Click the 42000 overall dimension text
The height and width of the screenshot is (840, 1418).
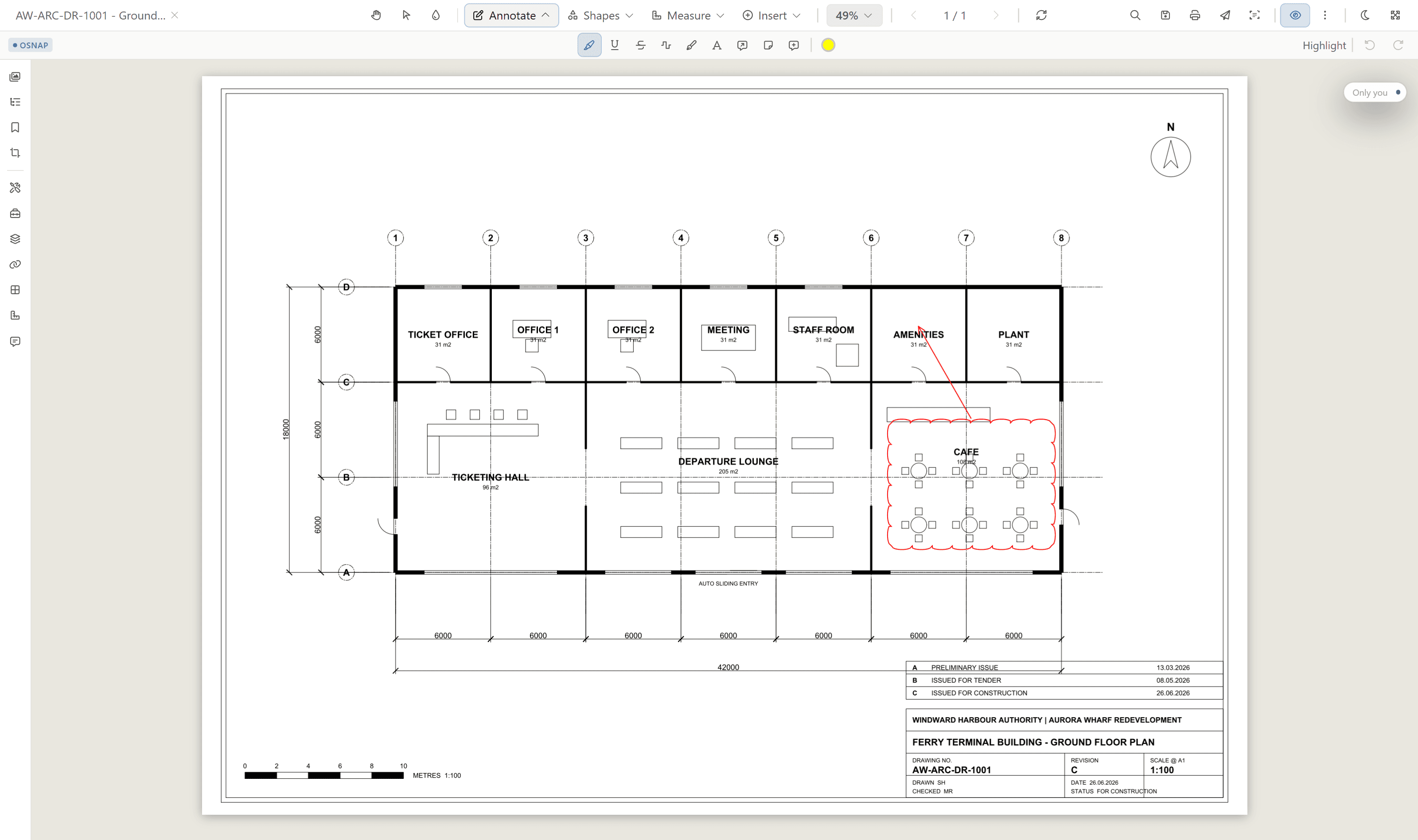728,667
